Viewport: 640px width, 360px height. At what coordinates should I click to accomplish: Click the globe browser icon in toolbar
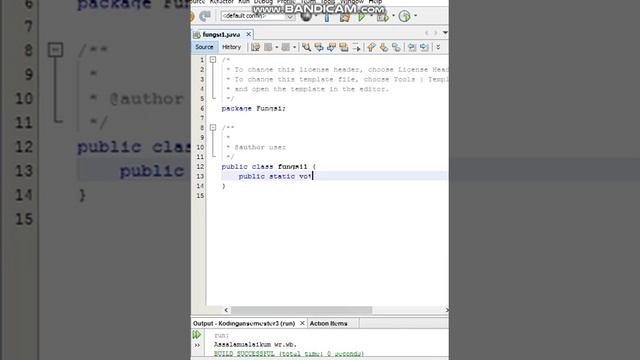click(x=306, y=16)
